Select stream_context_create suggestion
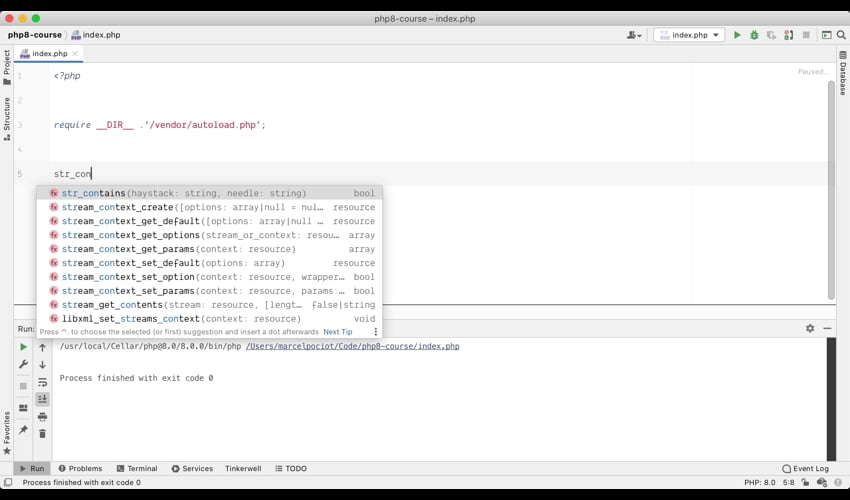850x500 pixels. coord(209,207)
